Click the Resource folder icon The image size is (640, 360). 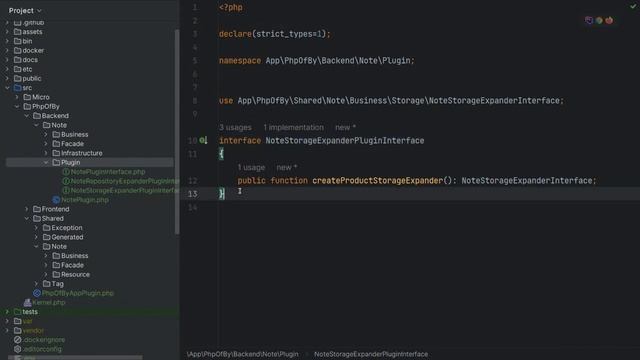[x=56, y=274]
